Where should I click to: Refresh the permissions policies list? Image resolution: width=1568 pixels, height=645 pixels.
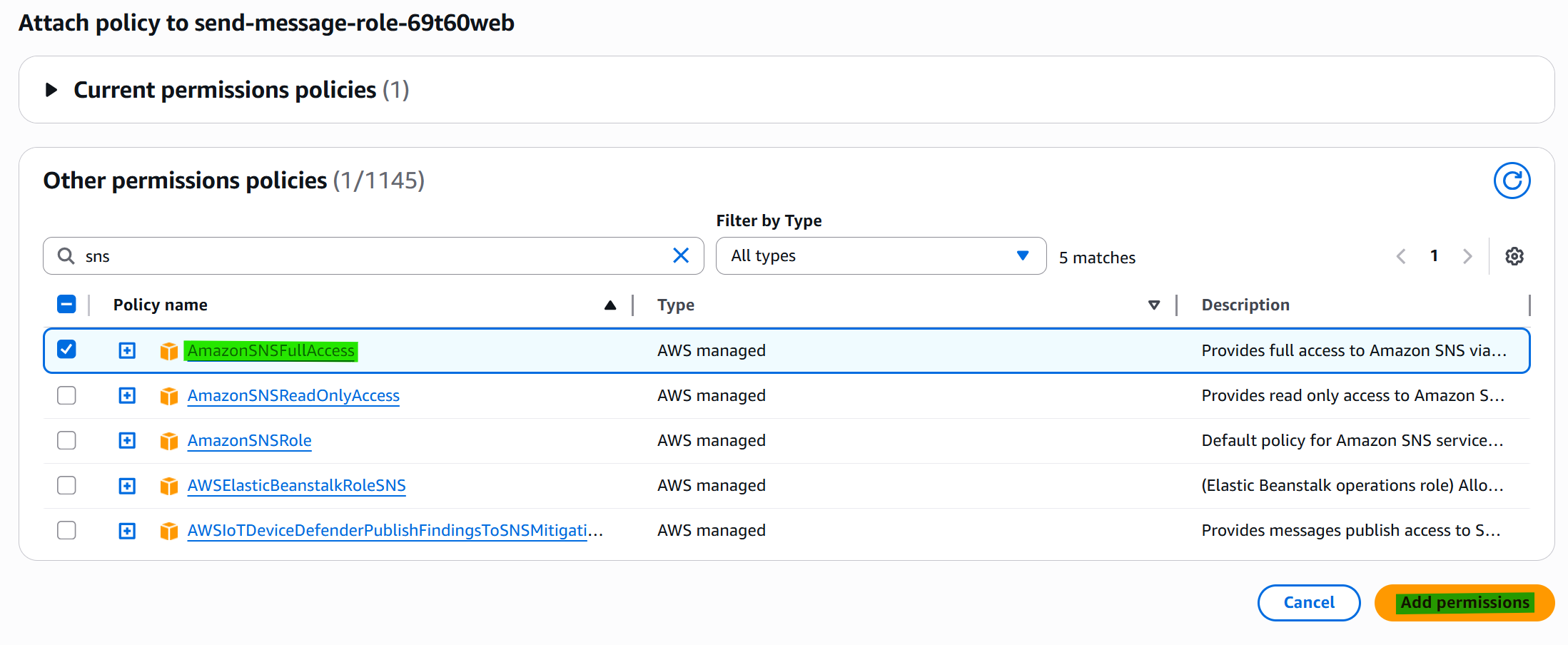(x=1512, y=181)
